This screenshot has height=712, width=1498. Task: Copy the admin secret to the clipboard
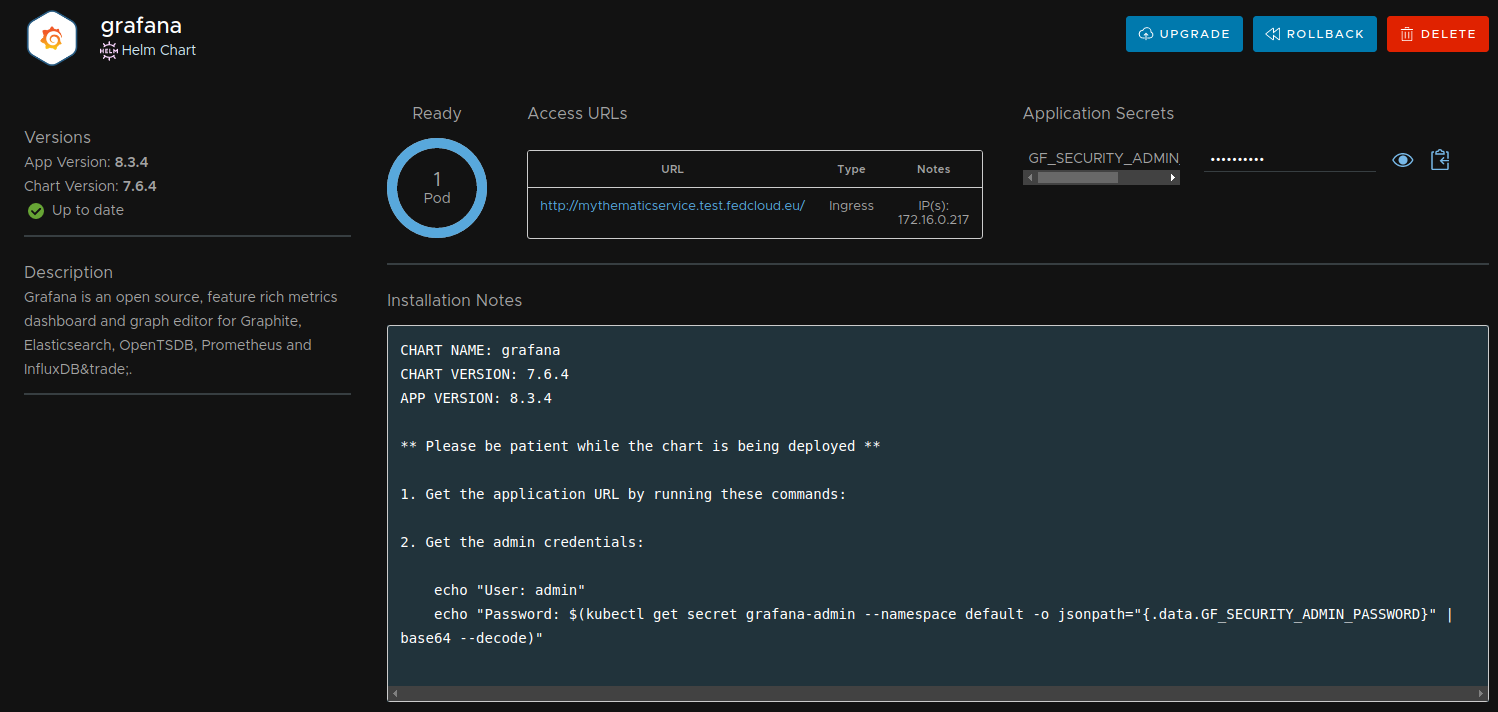1440,160
